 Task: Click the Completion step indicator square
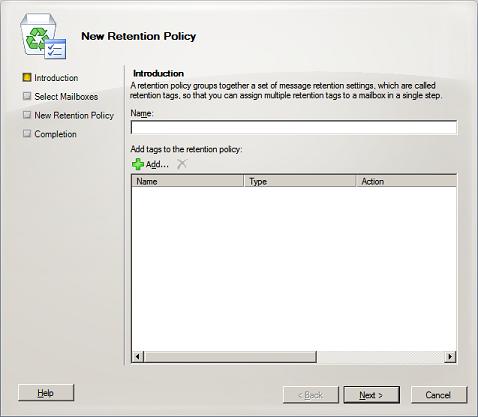[x=27, y=133]
